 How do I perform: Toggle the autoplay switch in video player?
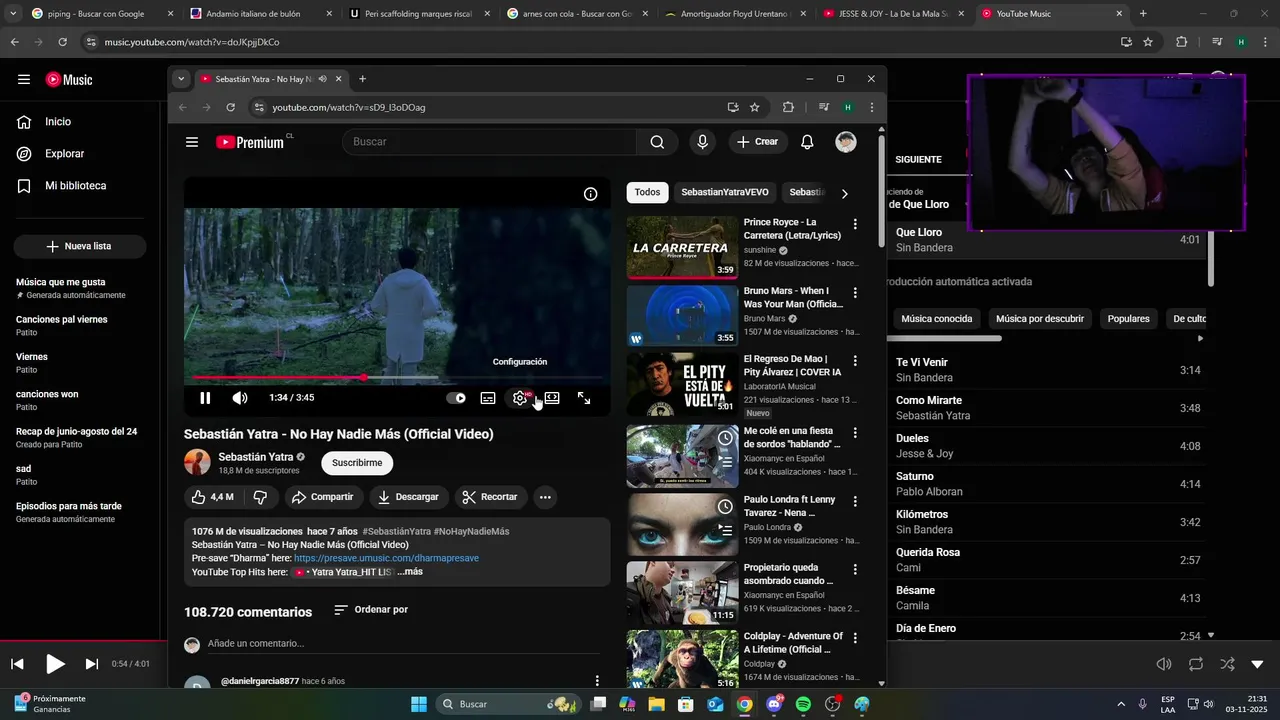coord(456,398)
